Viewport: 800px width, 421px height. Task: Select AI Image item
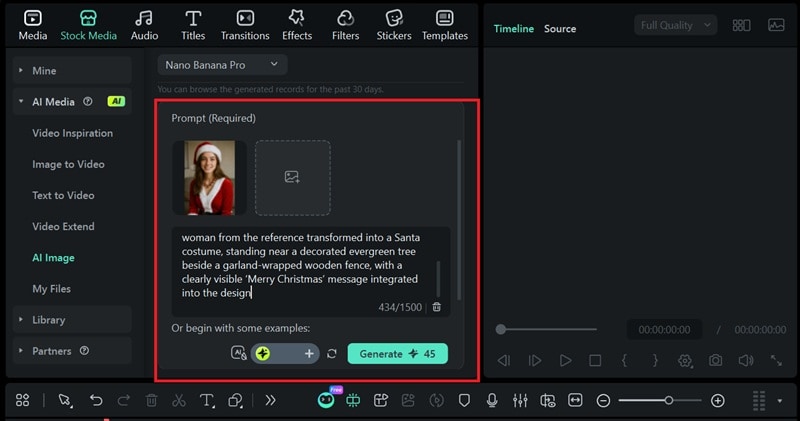pos(53,258)
